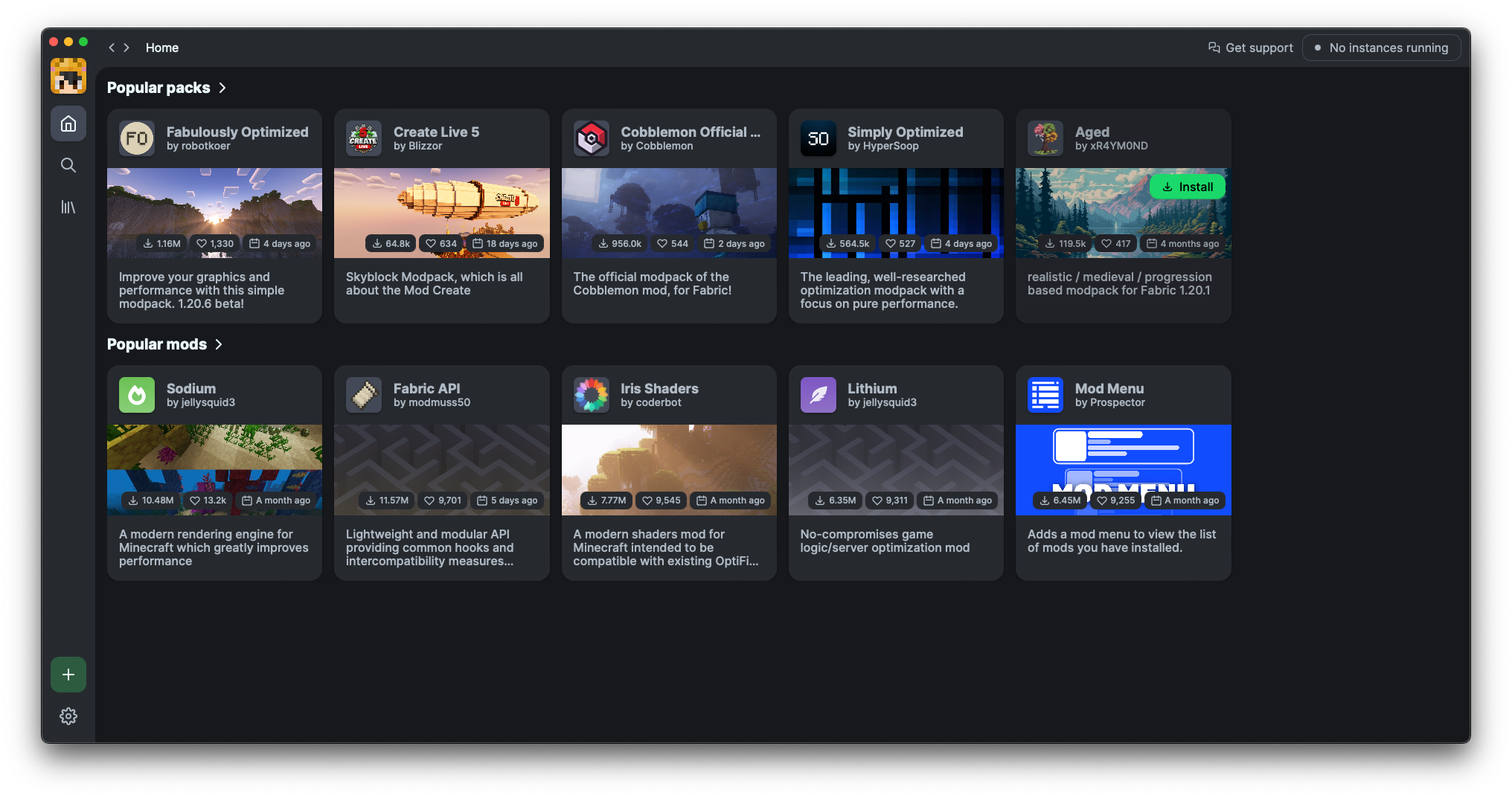The image size is (1512, 798).
Task: Select the Mod Menu card description
Action: [1121, 541]
